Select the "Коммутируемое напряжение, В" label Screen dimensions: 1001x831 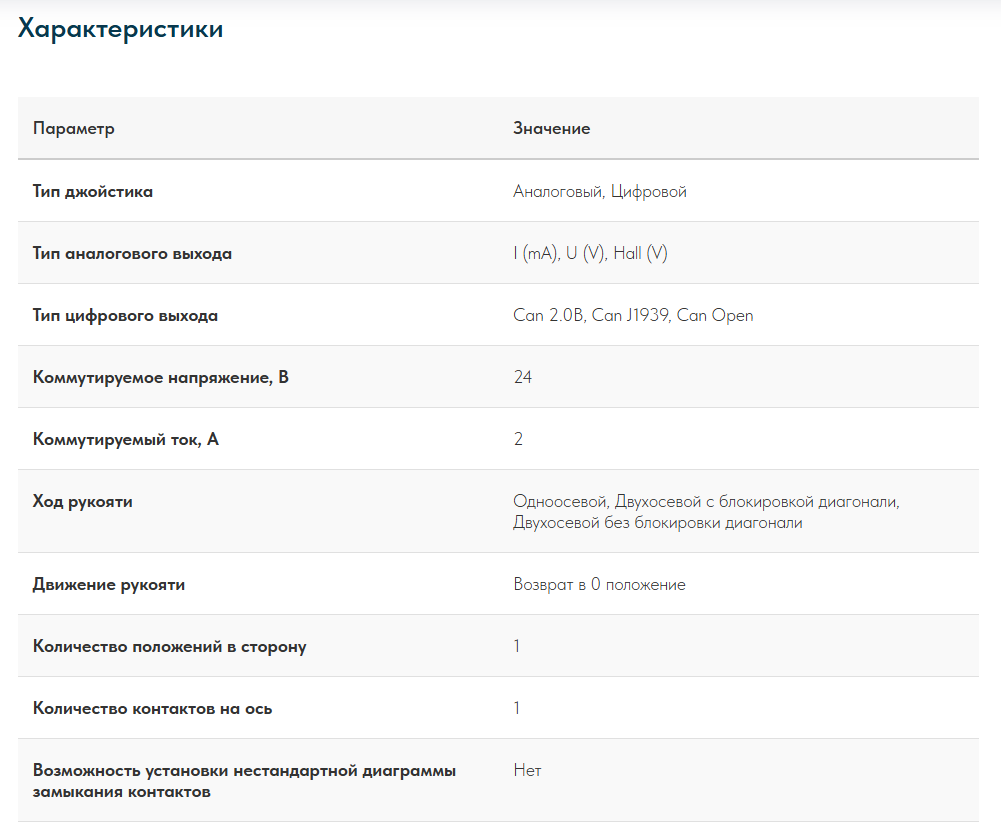[161, 378]
